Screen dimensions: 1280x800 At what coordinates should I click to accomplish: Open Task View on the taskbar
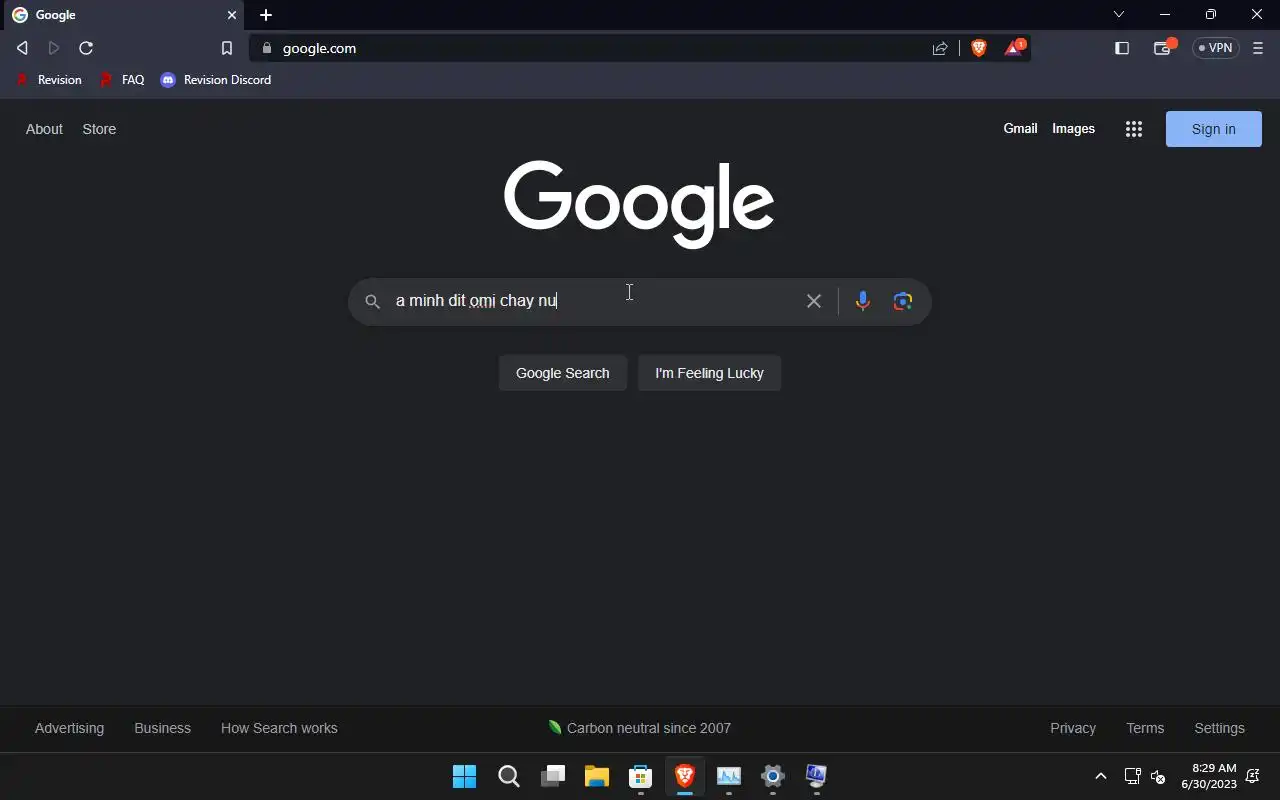(x=553, y=776)
